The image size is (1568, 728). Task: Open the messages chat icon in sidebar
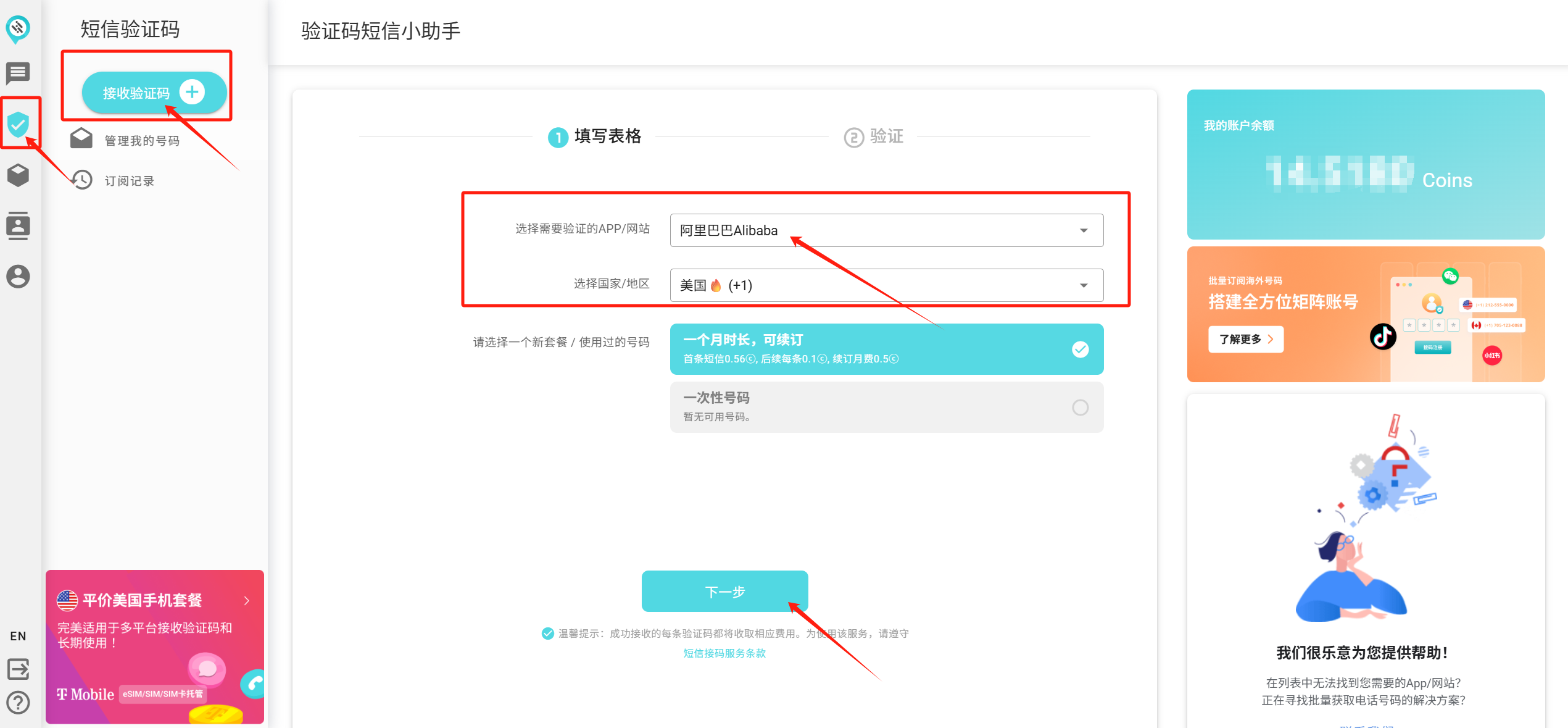tap(18, 73)
